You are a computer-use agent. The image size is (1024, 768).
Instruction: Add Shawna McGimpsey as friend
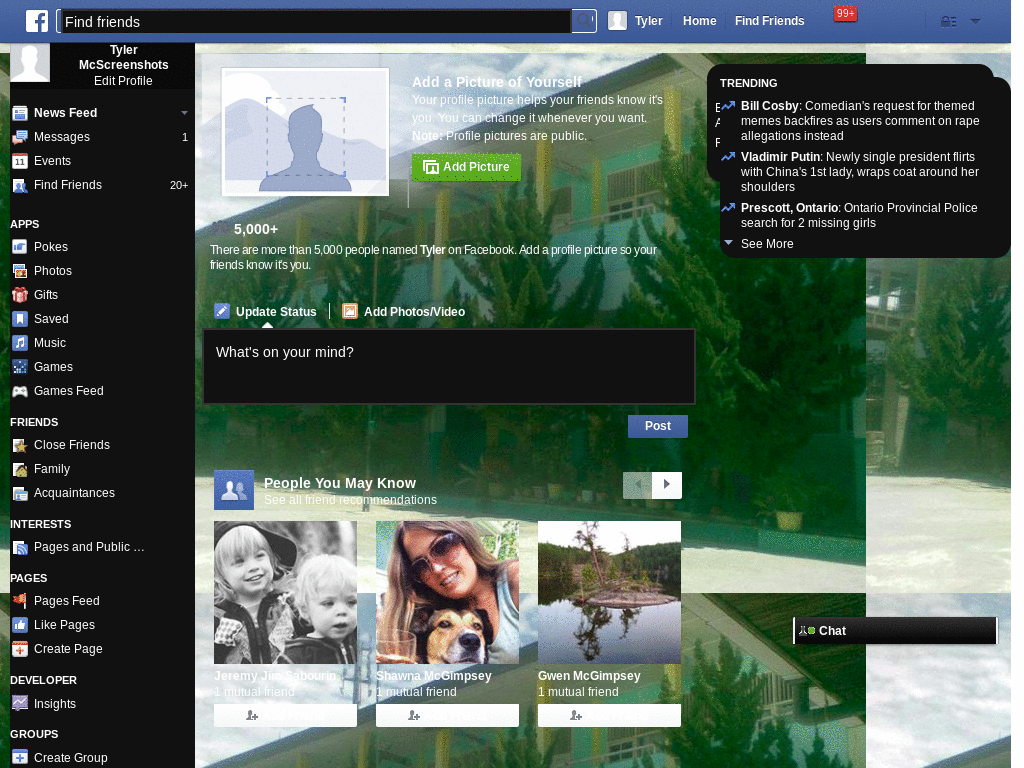point(447,716)
